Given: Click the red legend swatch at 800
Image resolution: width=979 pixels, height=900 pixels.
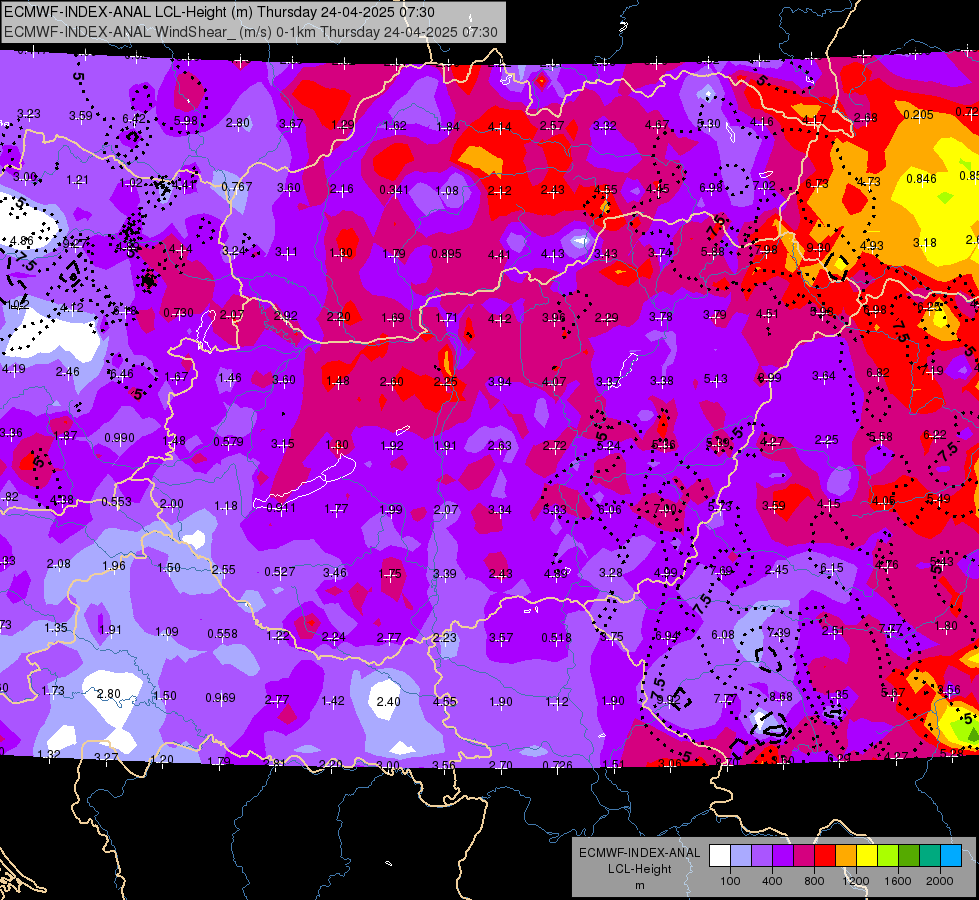Looking at the screenshot, I should (x=825, y=856).
